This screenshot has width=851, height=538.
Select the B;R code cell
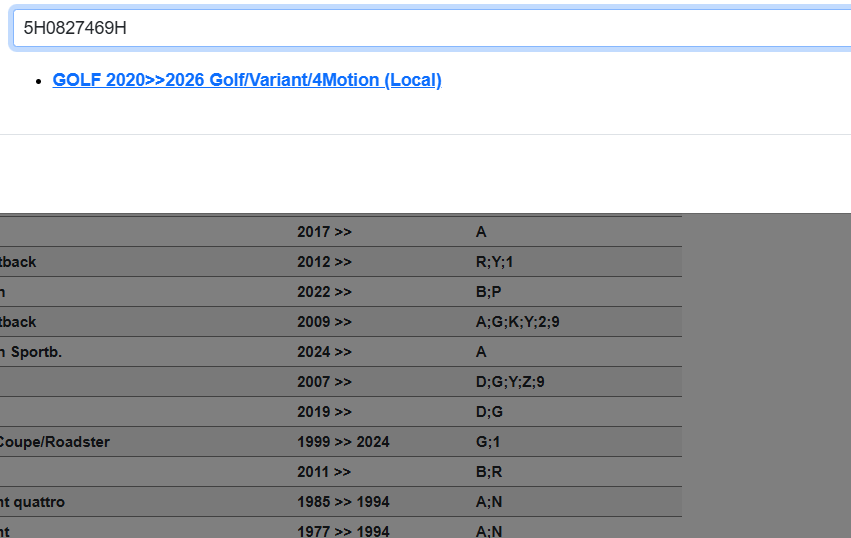pyautogui.click(x=488, y=472)
